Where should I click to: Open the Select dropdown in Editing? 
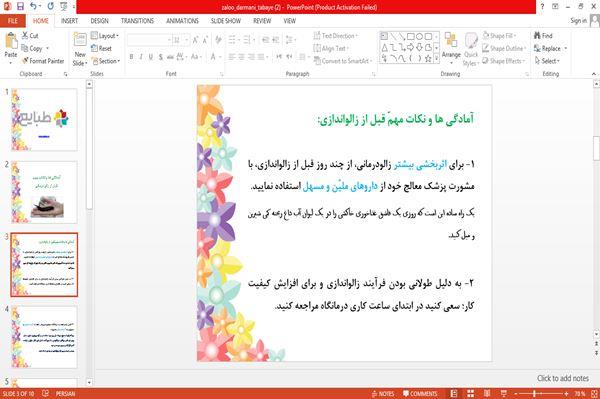tap(547, 61)
